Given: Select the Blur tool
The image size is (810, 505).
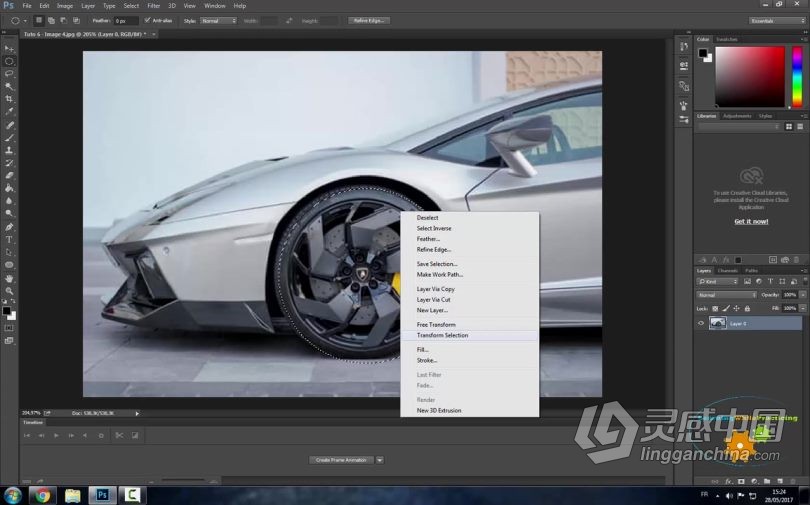Looking at the screenshot, I should click(x=9, y=201).
